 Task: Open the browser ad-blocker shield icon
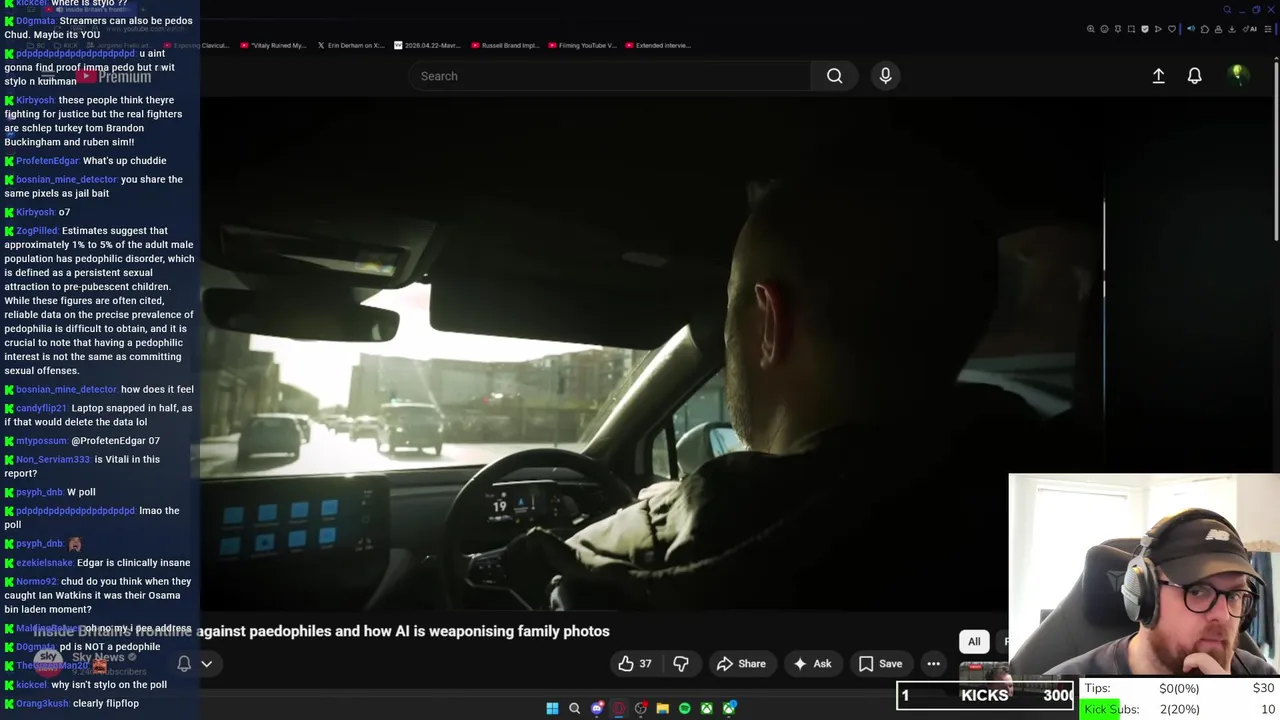1145,29
